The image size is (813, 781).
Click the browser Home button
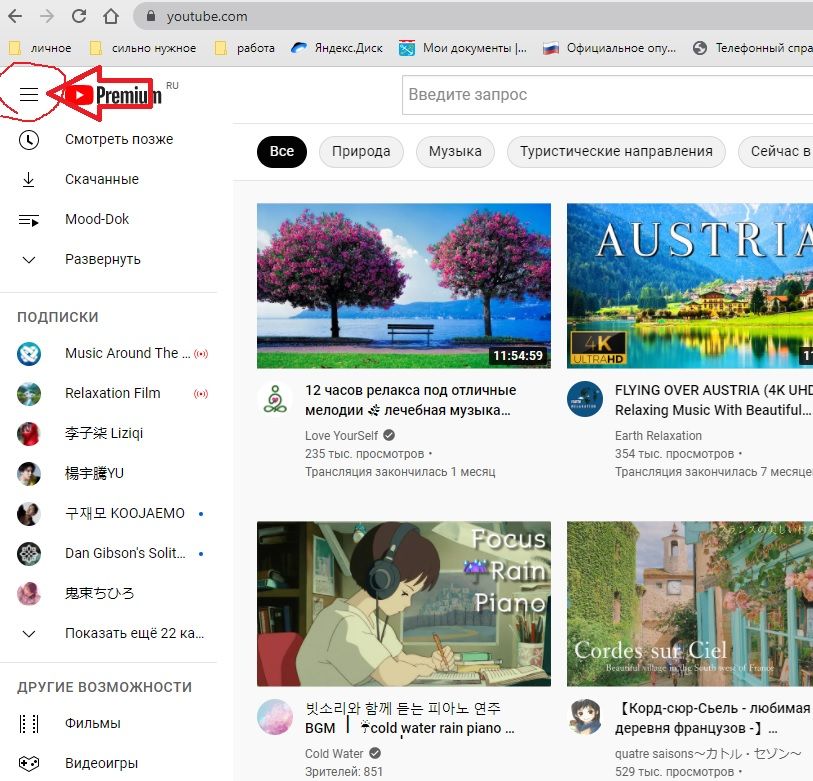(x=111, y=17)
